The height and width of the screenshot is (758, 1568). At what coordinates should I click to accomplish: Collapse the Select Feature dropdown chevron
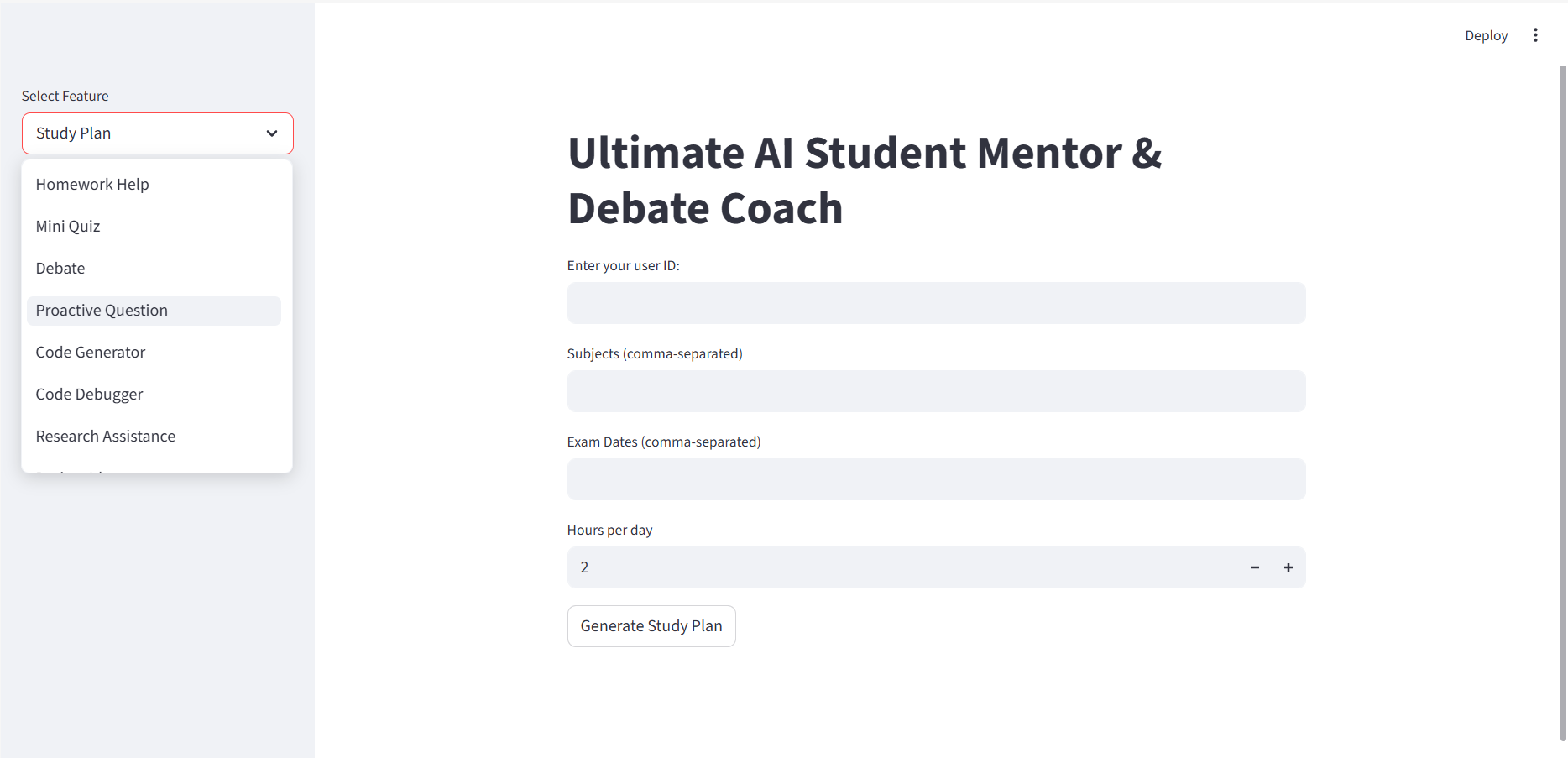click(x=271, y=133)
